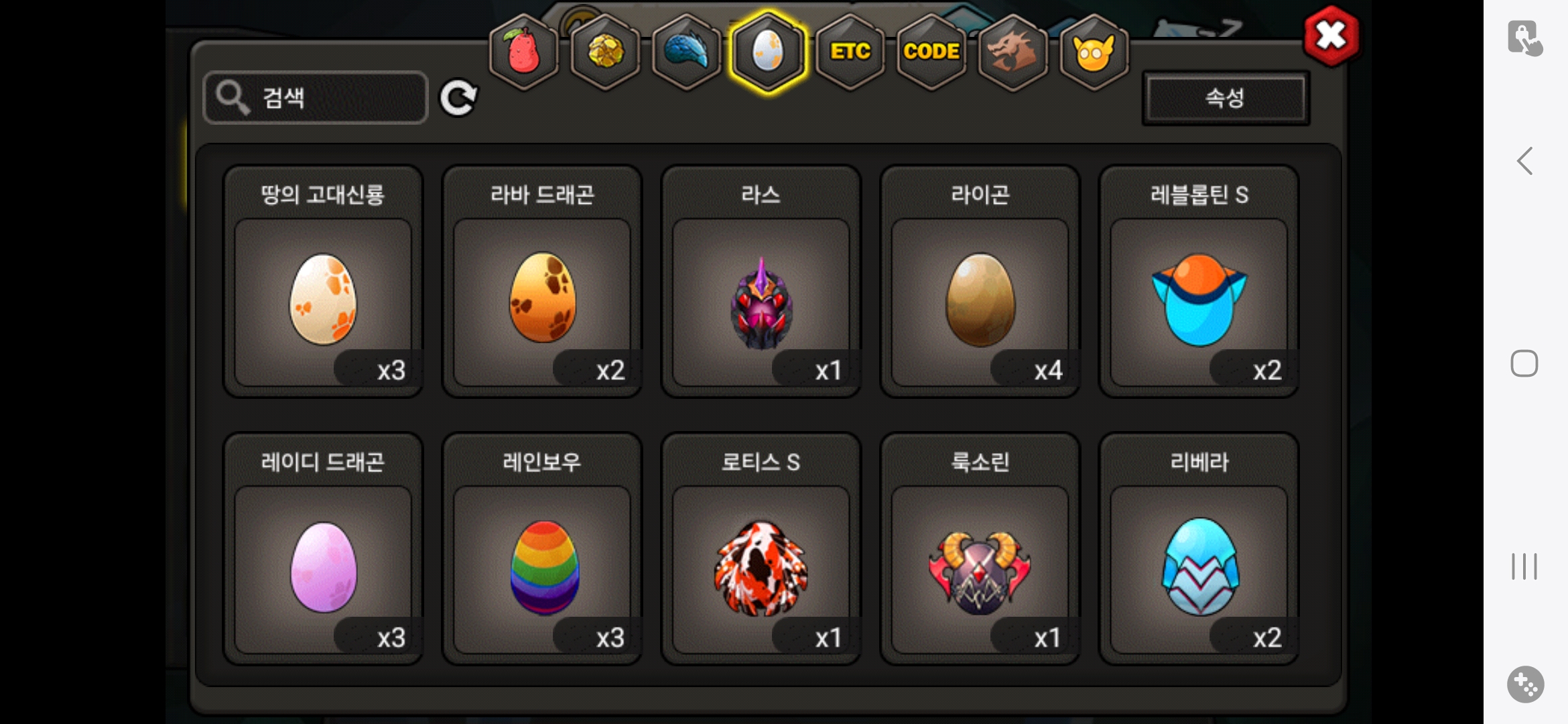Close the inventory with red X
The image size is (1568, 724).
coord(1331,36)
